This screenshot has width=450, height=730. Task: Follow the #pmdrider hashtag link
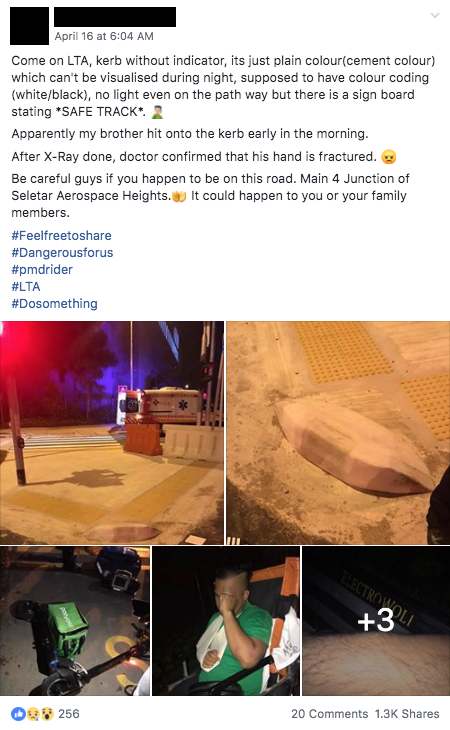[x=42, y=270]
